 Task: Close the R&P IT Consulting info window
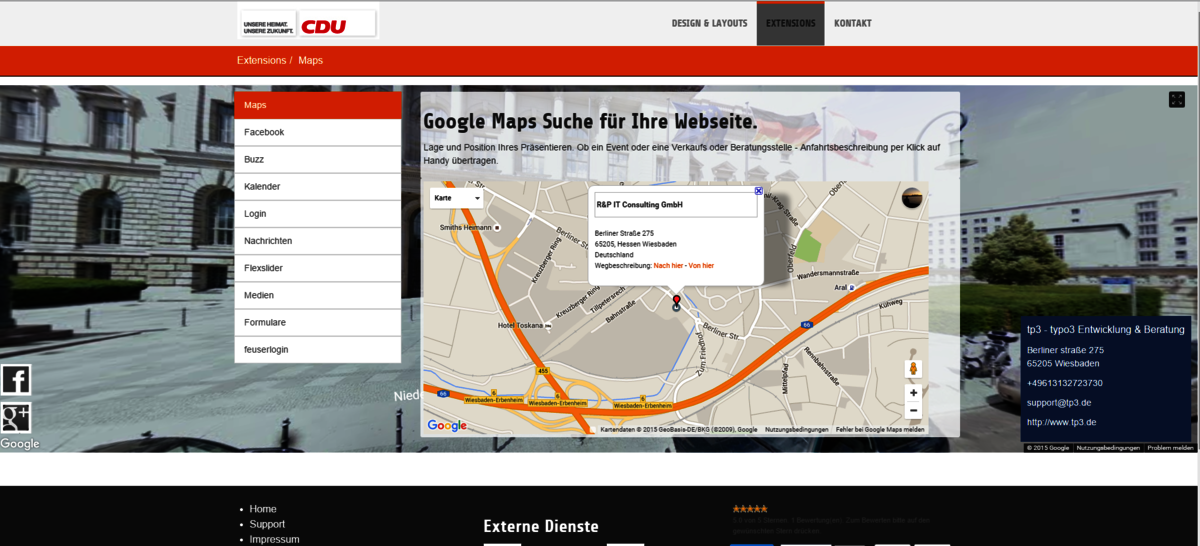pos(758,190)
